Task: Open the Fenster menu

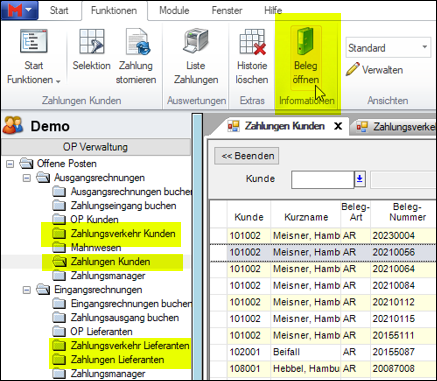Action: pos(227,10)
